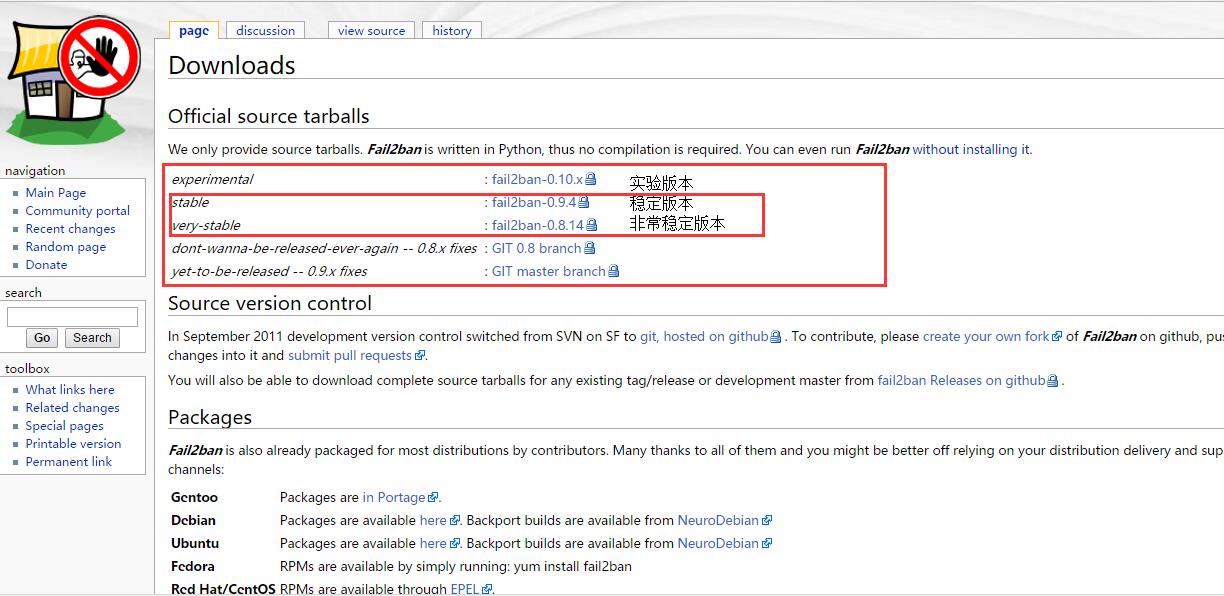Click yet-to-be-released 0.9.x fixes label

coord(269,271)
